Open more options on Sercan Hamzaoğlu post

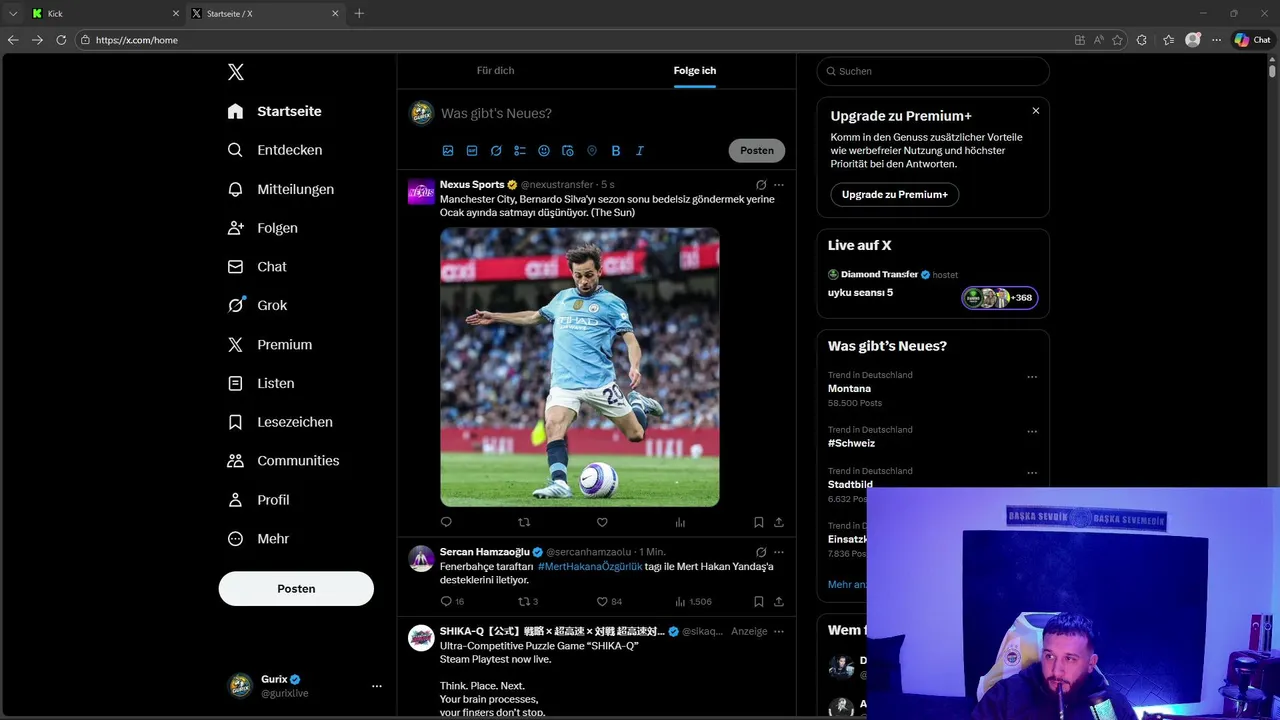click(x=779, y=552)
